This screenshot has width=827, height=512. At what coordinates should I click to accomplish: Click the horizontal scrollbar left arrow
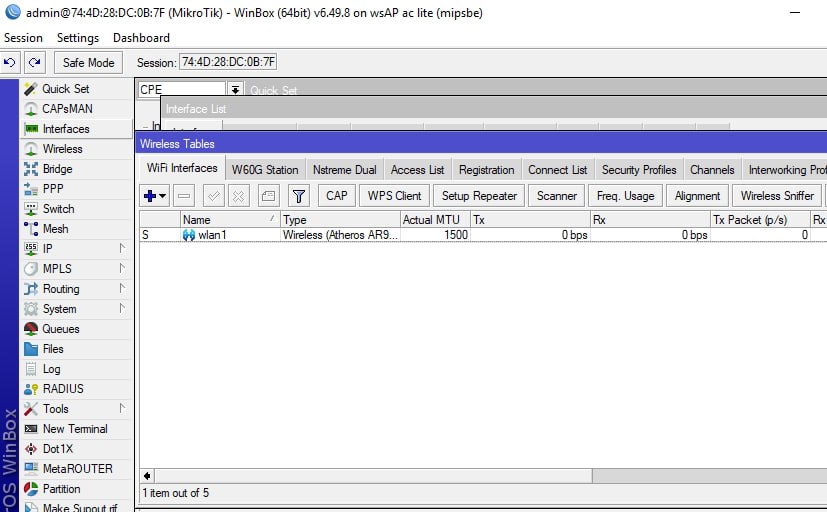pyautogui.click(x=147, y=476)
